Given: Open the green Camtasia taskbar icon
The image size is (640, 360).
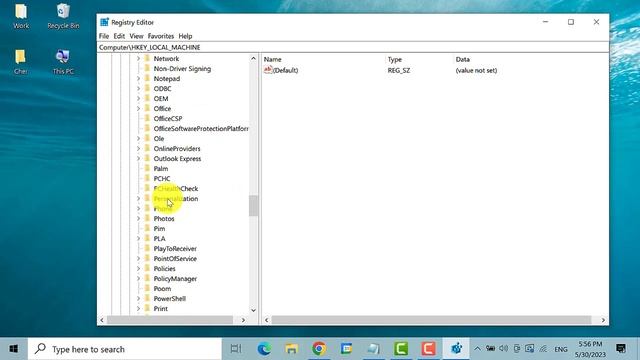Looking at the screenshot, I should pyautogui.click(x=401, y=349).
